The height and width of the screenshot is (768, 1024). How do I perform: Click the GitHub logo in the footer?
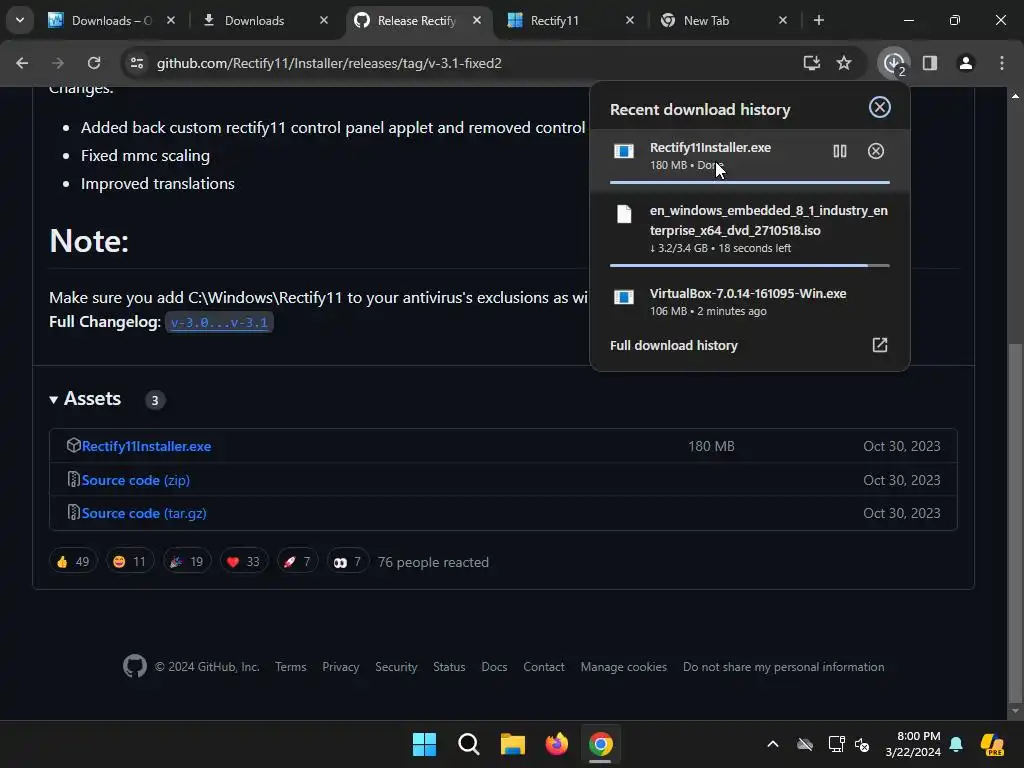click(x=135, y=666)
